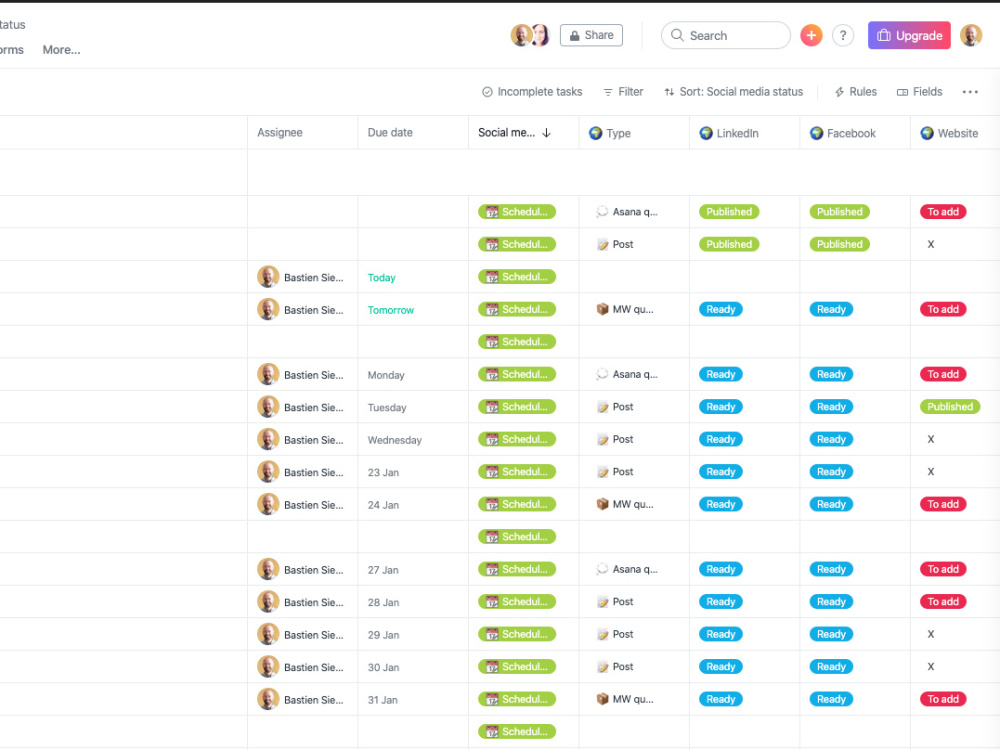
Task: Open Sort: Social media status menu
Action: [733, 92]
